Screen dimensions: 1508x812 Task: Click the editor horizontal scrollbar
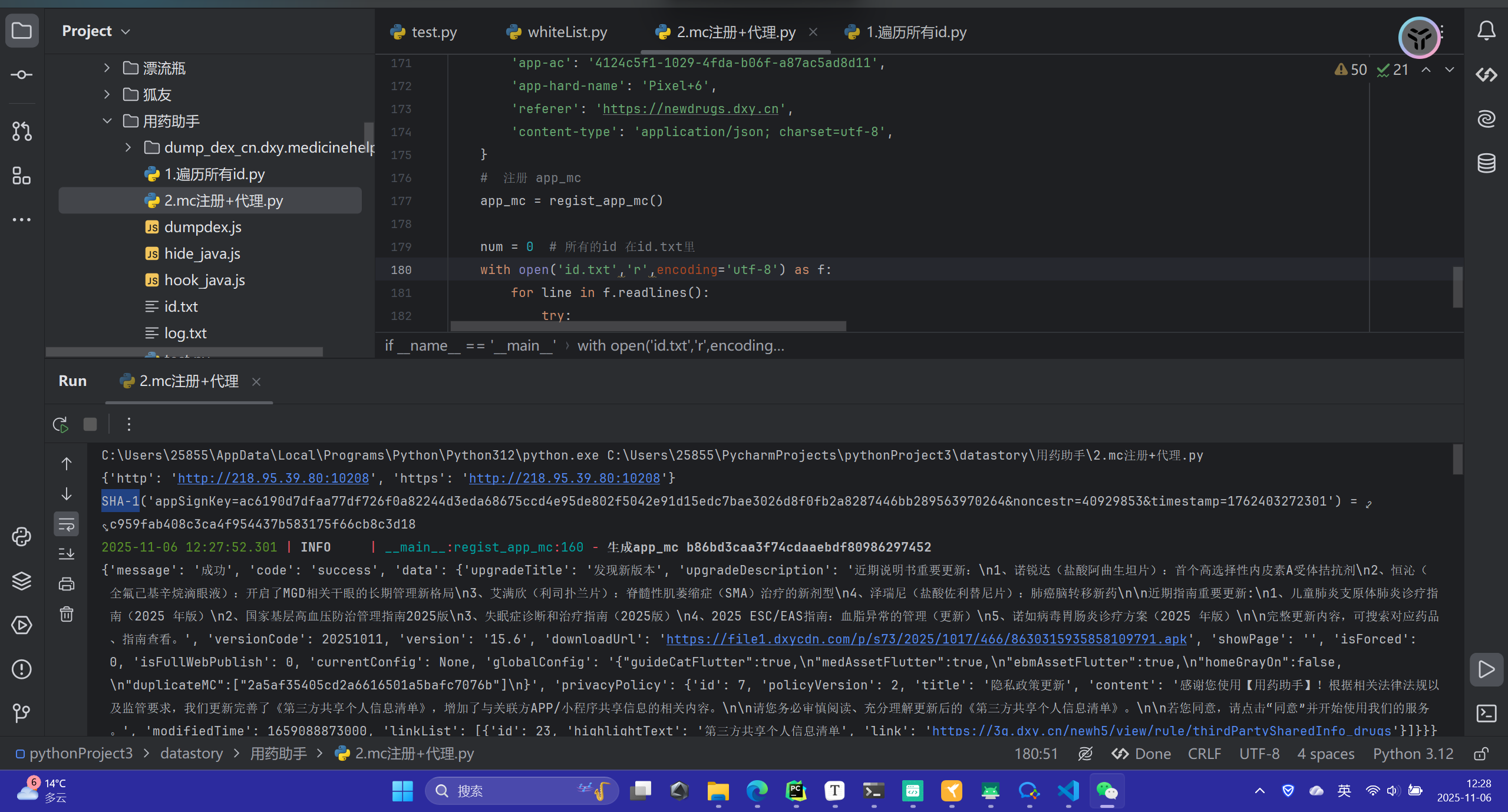[648, 326]
